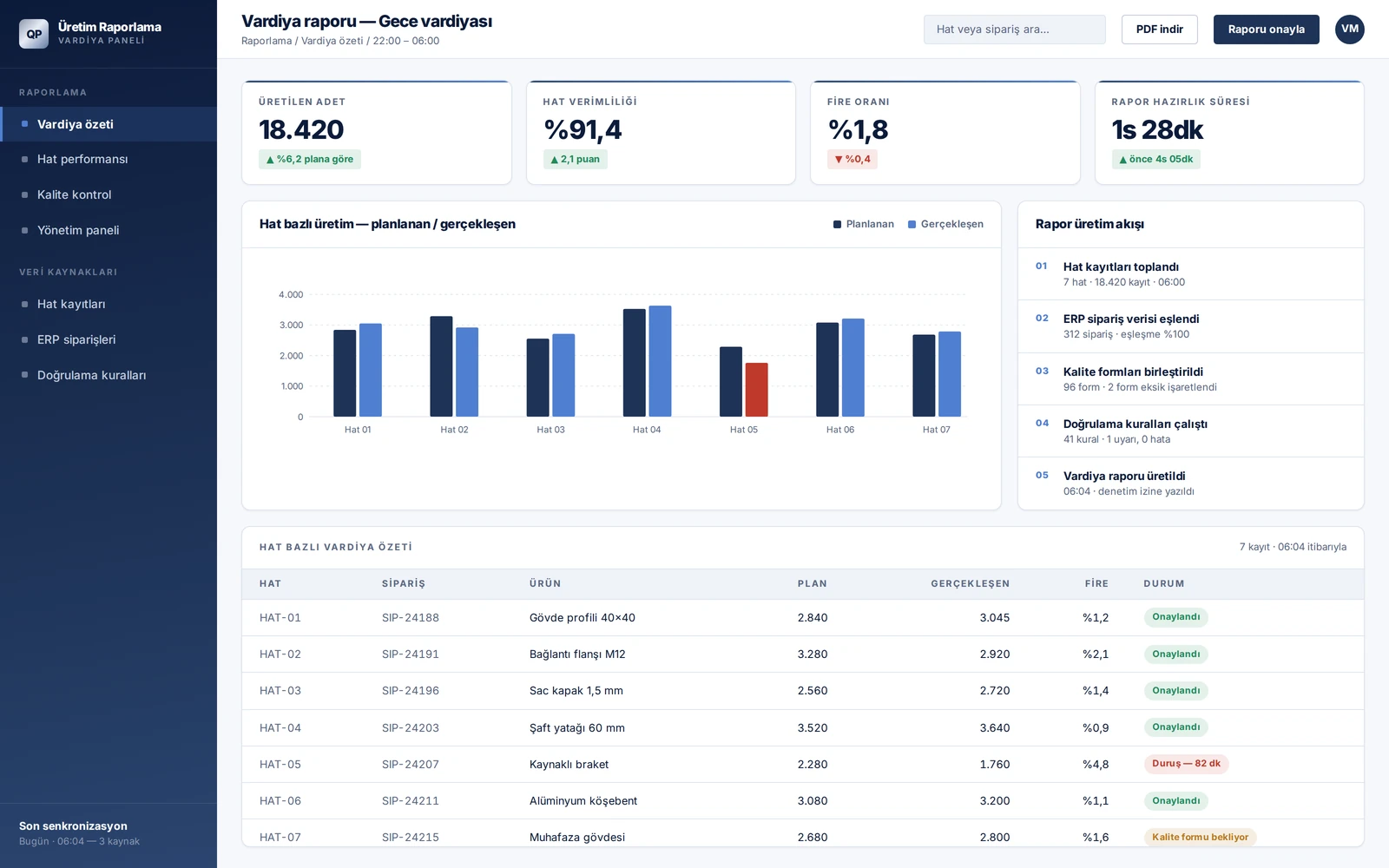Open the VM user avatar
The height and width of the screenshot is (868, 1389).
pos(1350,30)
